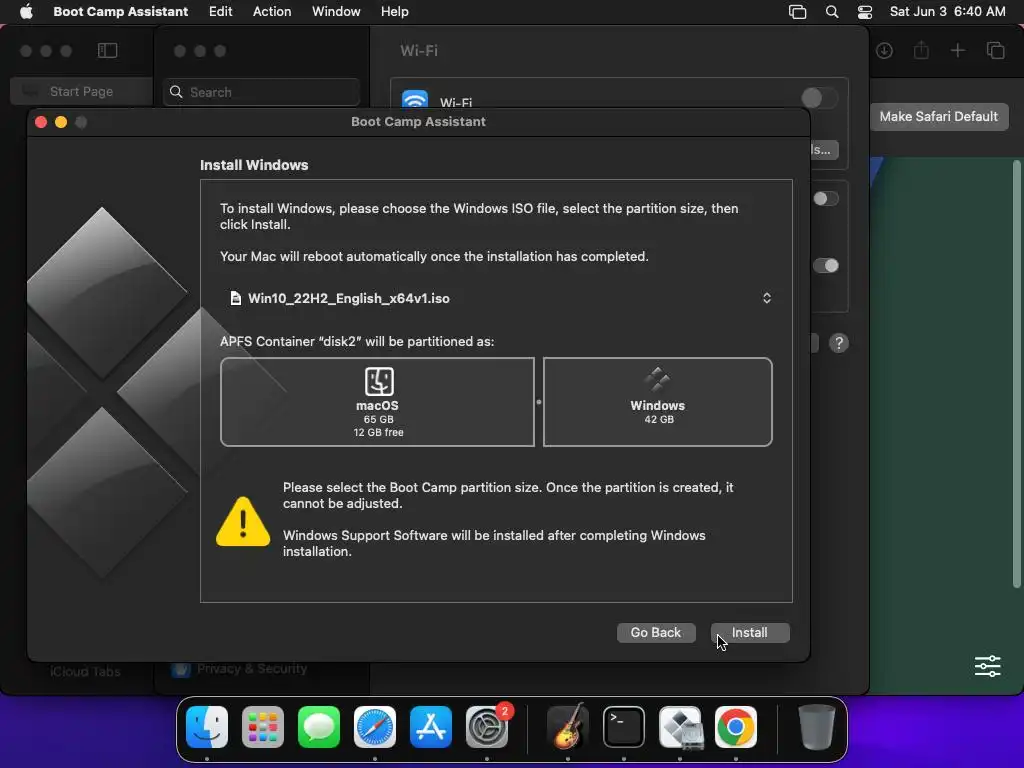Click the Safari page vertical scrollbar
The height and width of the screenshot is (768, 1024).
point(1016,374)
